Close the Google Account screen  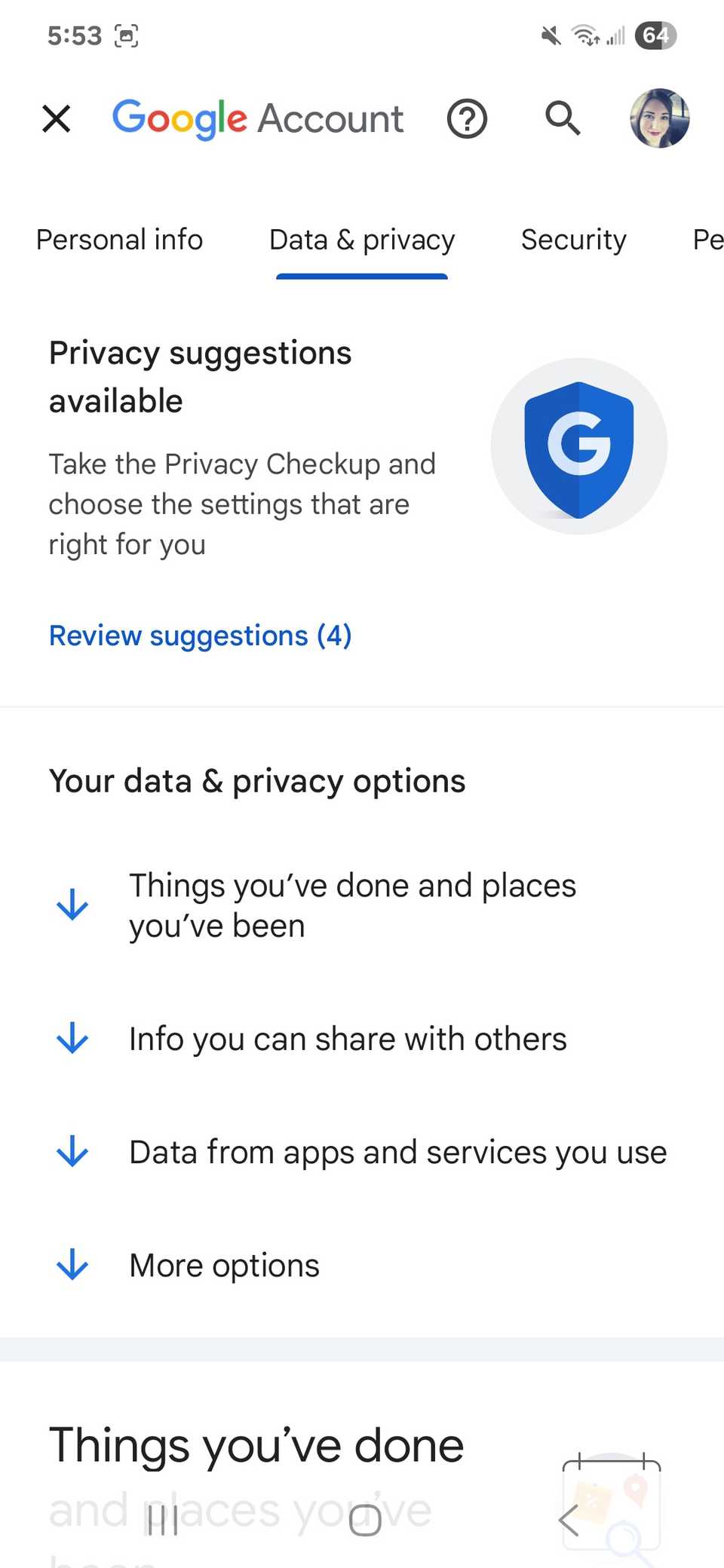pos(57,118)
